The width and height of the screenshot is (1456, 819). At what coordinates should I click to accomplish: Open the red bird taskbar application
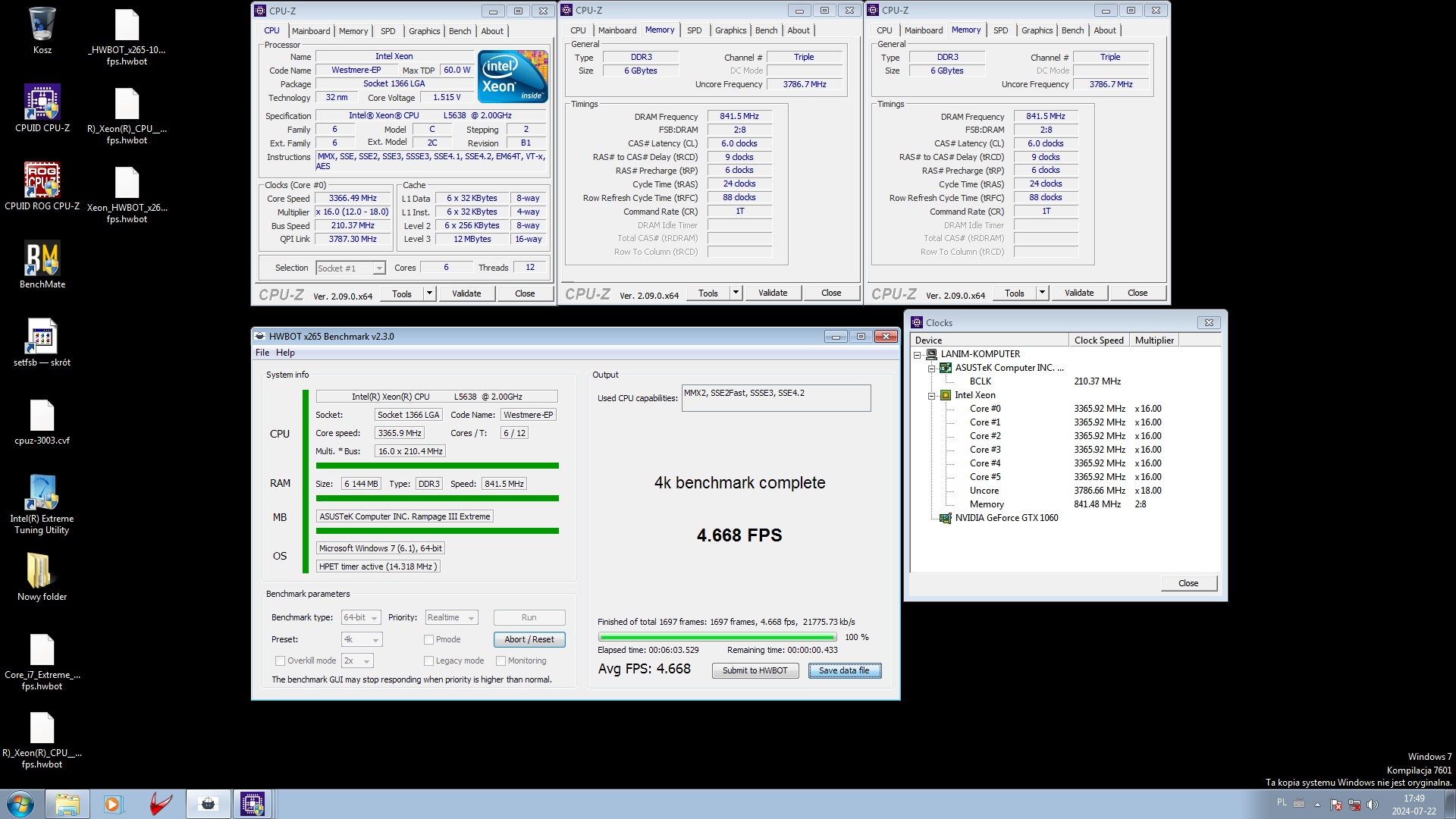click(x=160, y=804)
